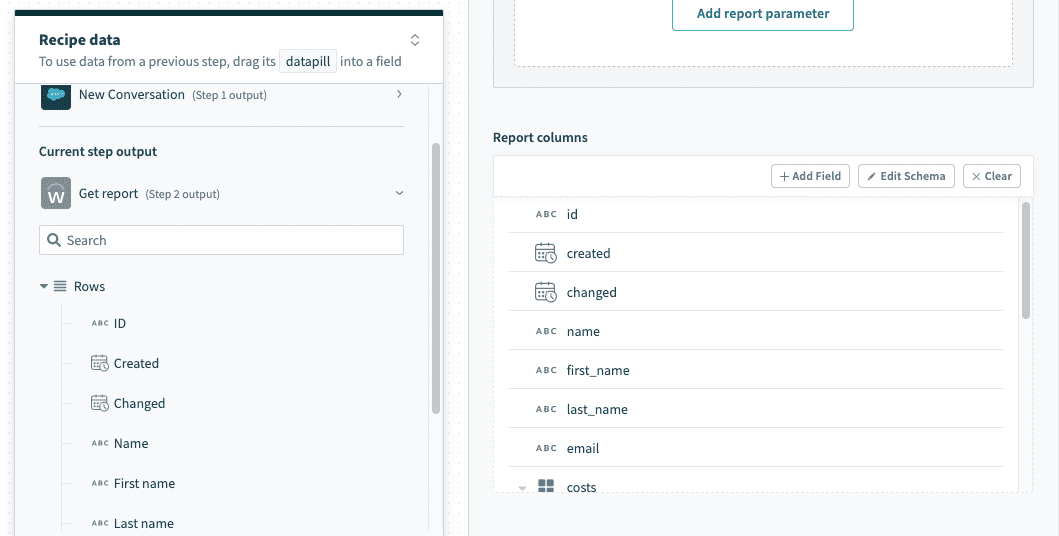Click the Report columns heading
1059x536 pixels.
click(x=540, y=138)
